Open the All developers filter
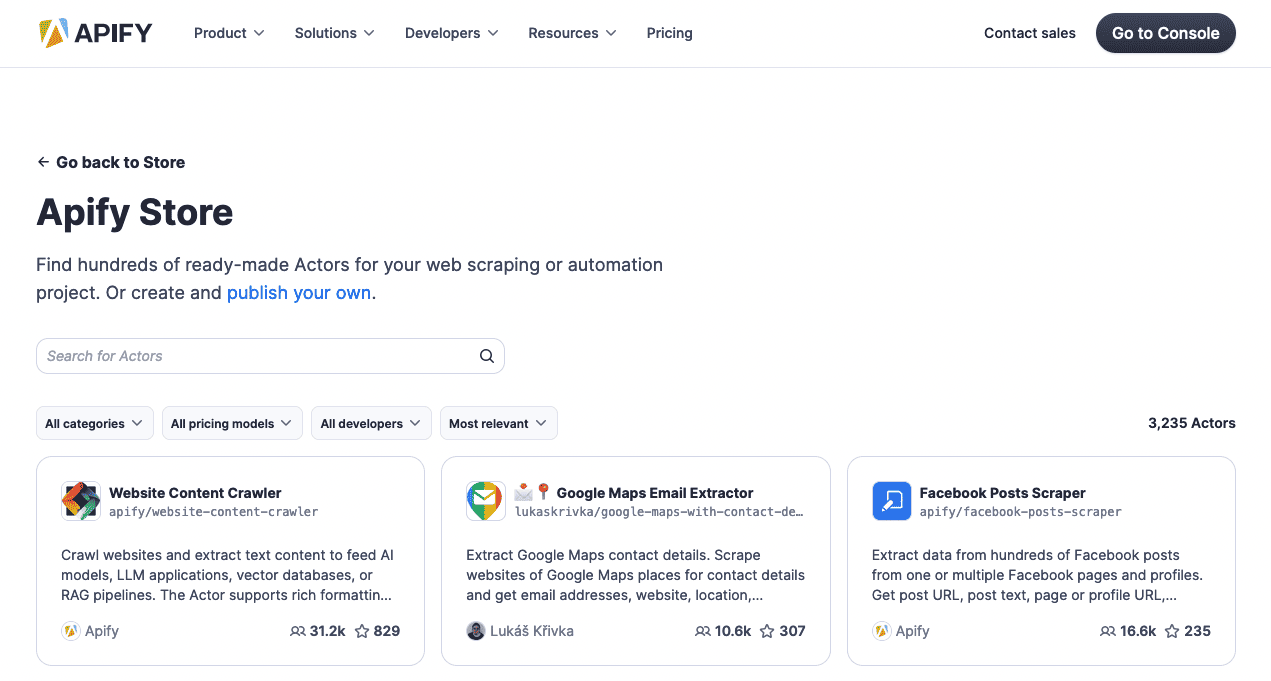This screenshot has width=1271, height=681. pos(370,423)
